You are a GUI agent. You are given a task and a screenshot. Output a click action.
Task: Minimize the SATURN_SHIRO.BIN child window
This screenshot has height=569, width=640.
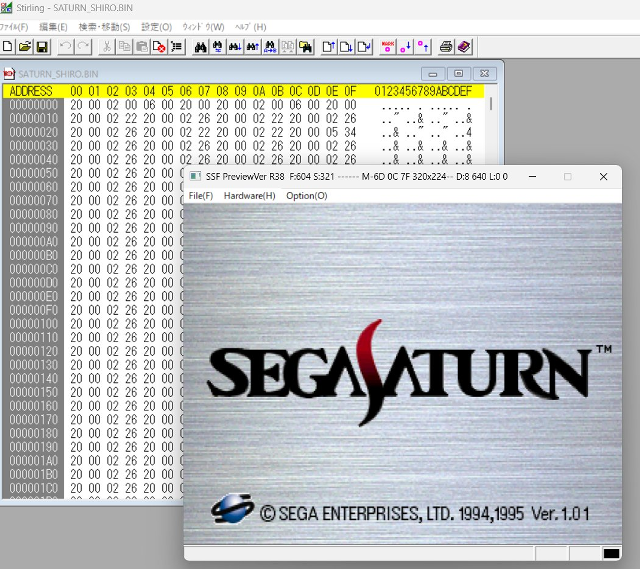click(x=433, y=74)
